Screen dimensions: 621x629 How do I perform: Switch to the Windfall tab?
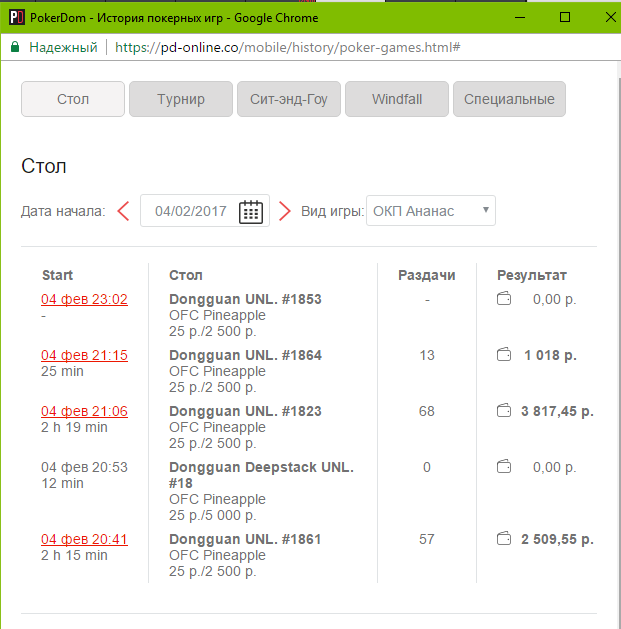click(397, 99)
